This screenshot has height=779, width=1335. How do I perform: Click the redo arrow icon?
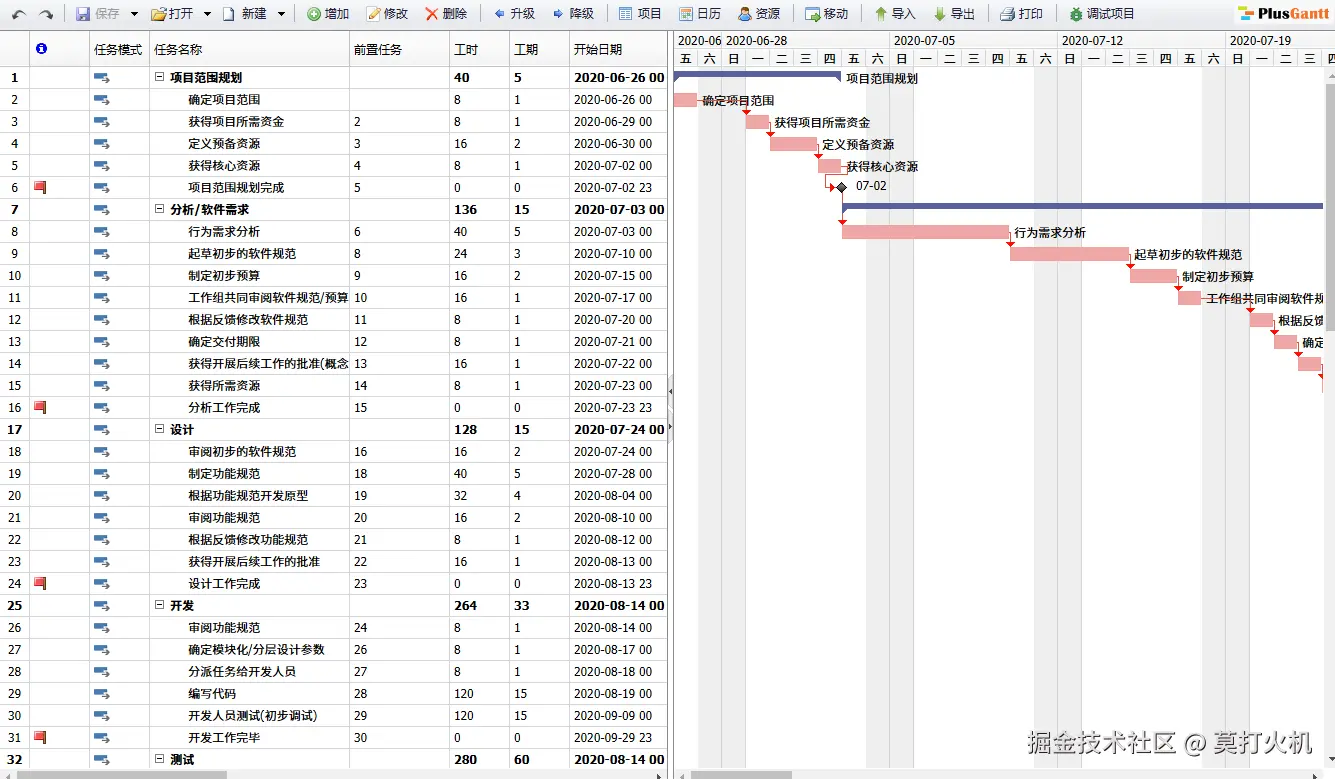click(x=45, y=14)
